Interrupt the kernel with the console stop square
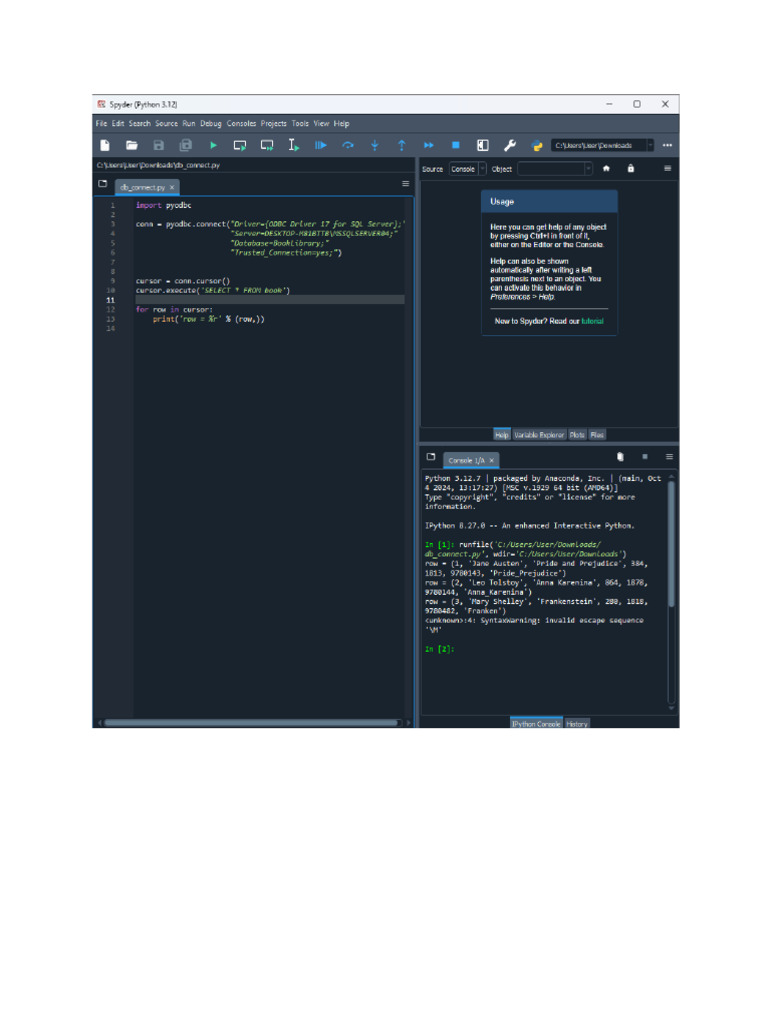Image resolution: width=768 pixels, height=1024 pixels. click(645, 457)
